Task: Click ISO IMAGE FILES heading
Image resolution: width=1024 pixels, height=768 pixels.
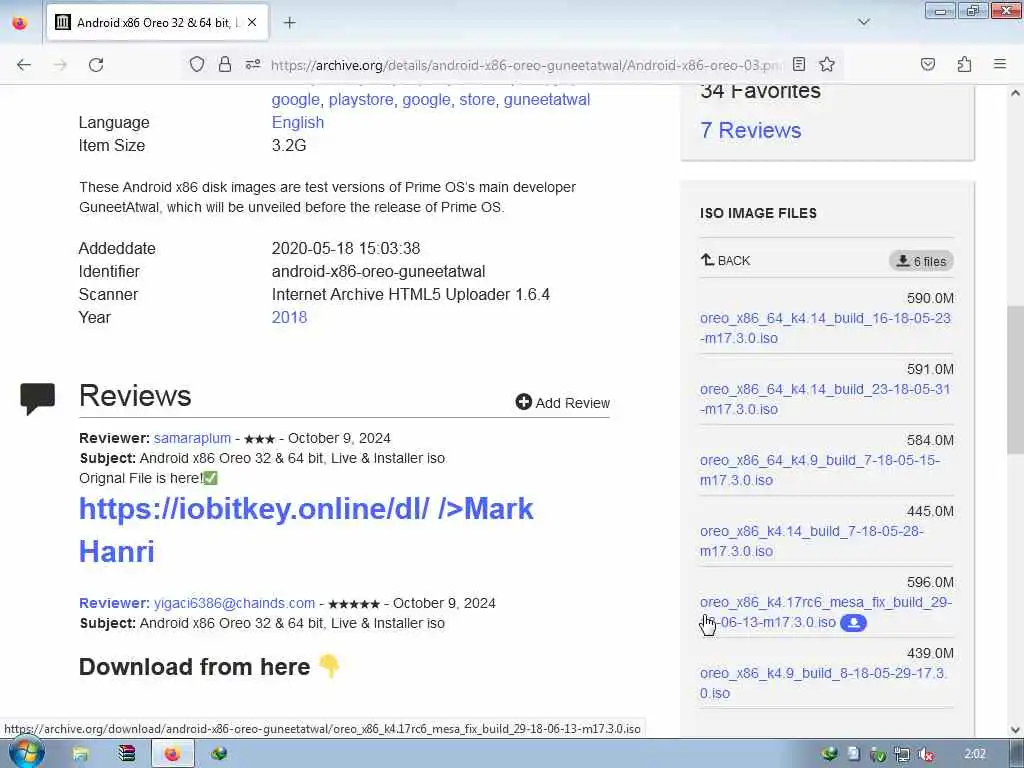Action: [758, 214]
